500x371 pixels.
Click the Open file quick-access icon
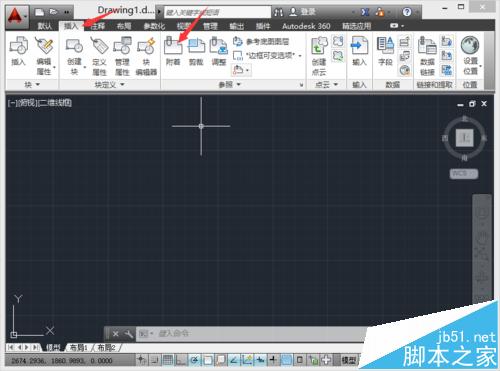click(53, 12)
